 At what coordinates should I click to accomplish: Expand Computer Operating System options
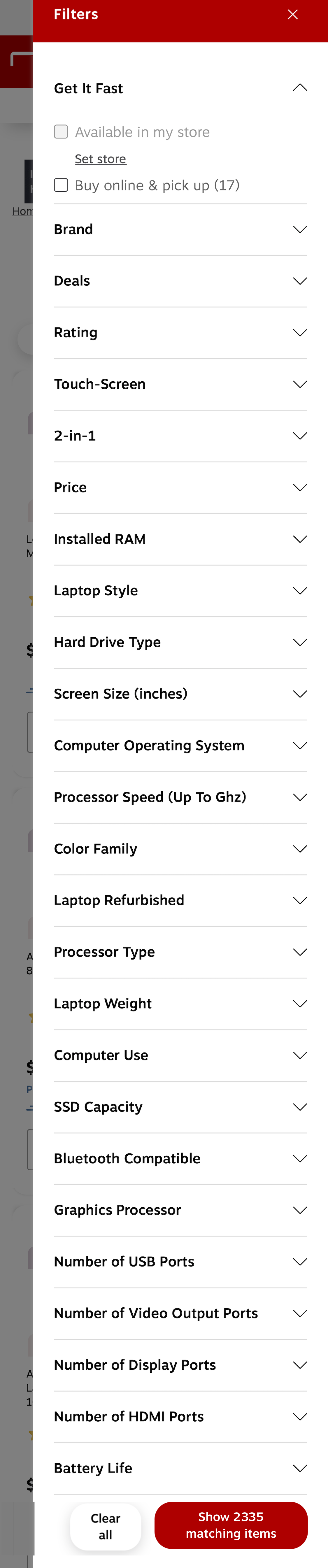(299, 745)
